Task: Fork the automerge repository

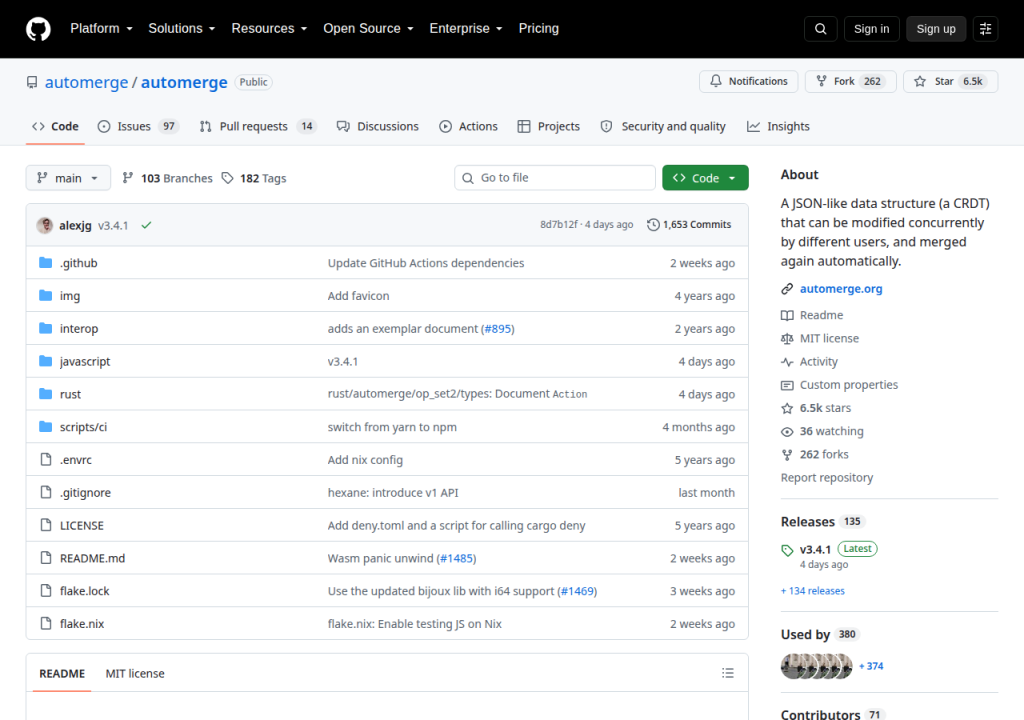Action: tap(850, 81)
